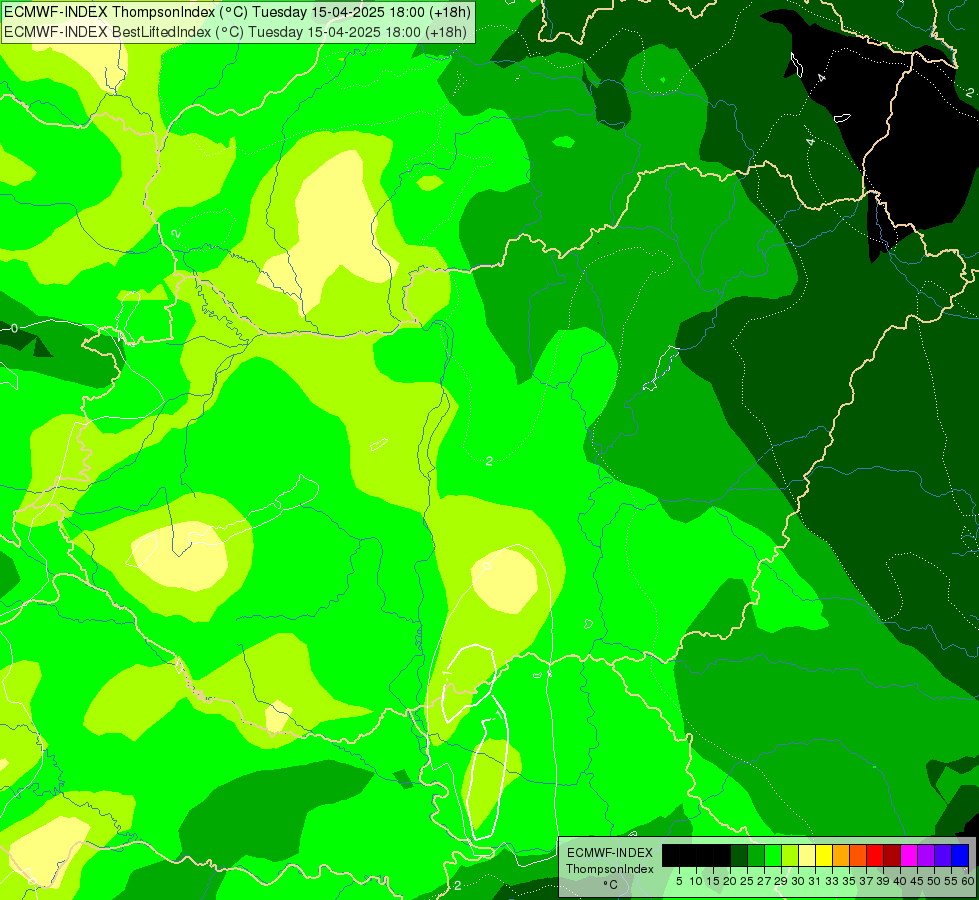Select purple legend swatch between 45 and 50
Screen dimensions: 979x900
pyautogui.click(x=926, y=855)
